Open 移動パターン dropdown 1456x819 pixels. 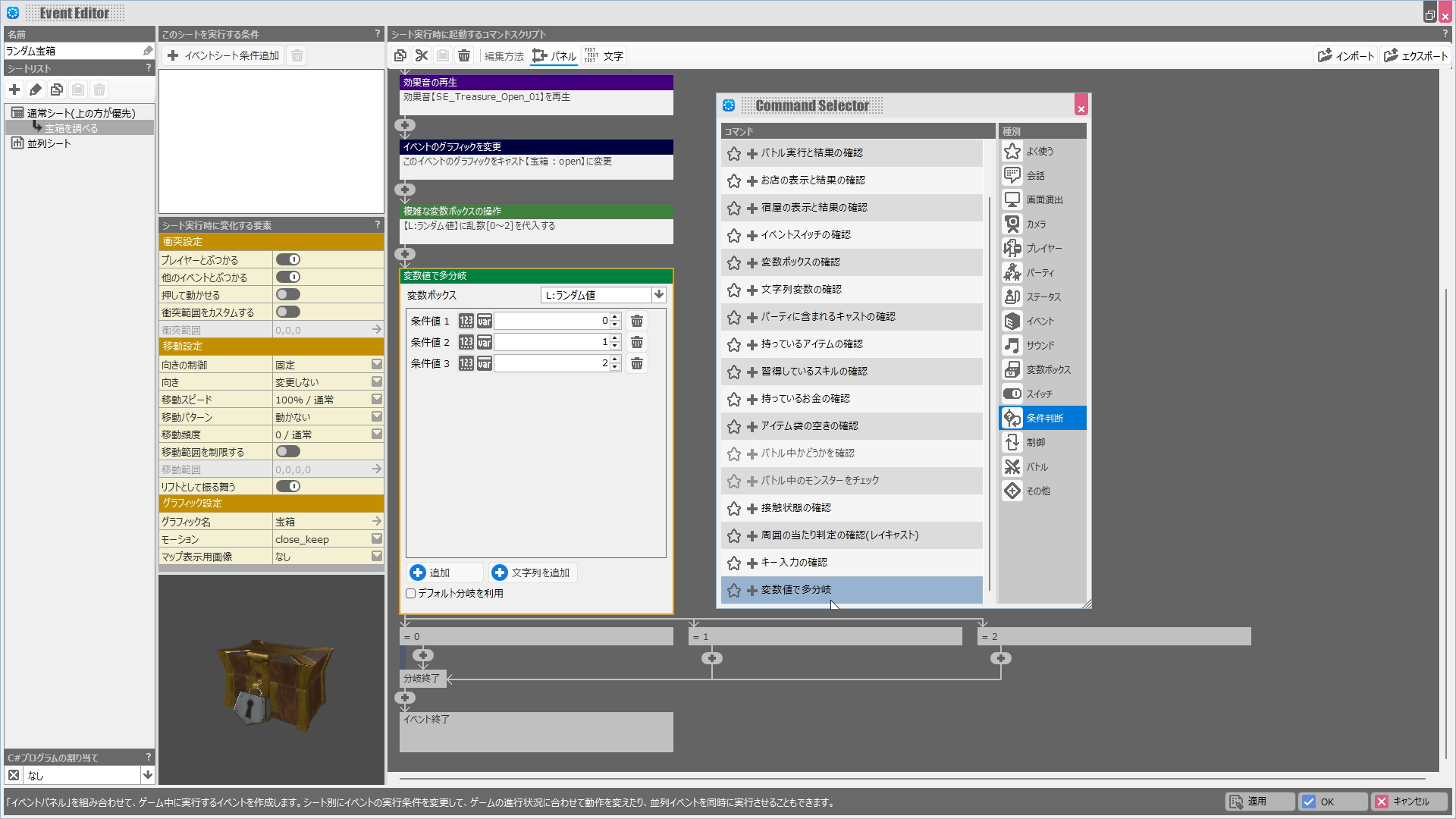(377, 416)
